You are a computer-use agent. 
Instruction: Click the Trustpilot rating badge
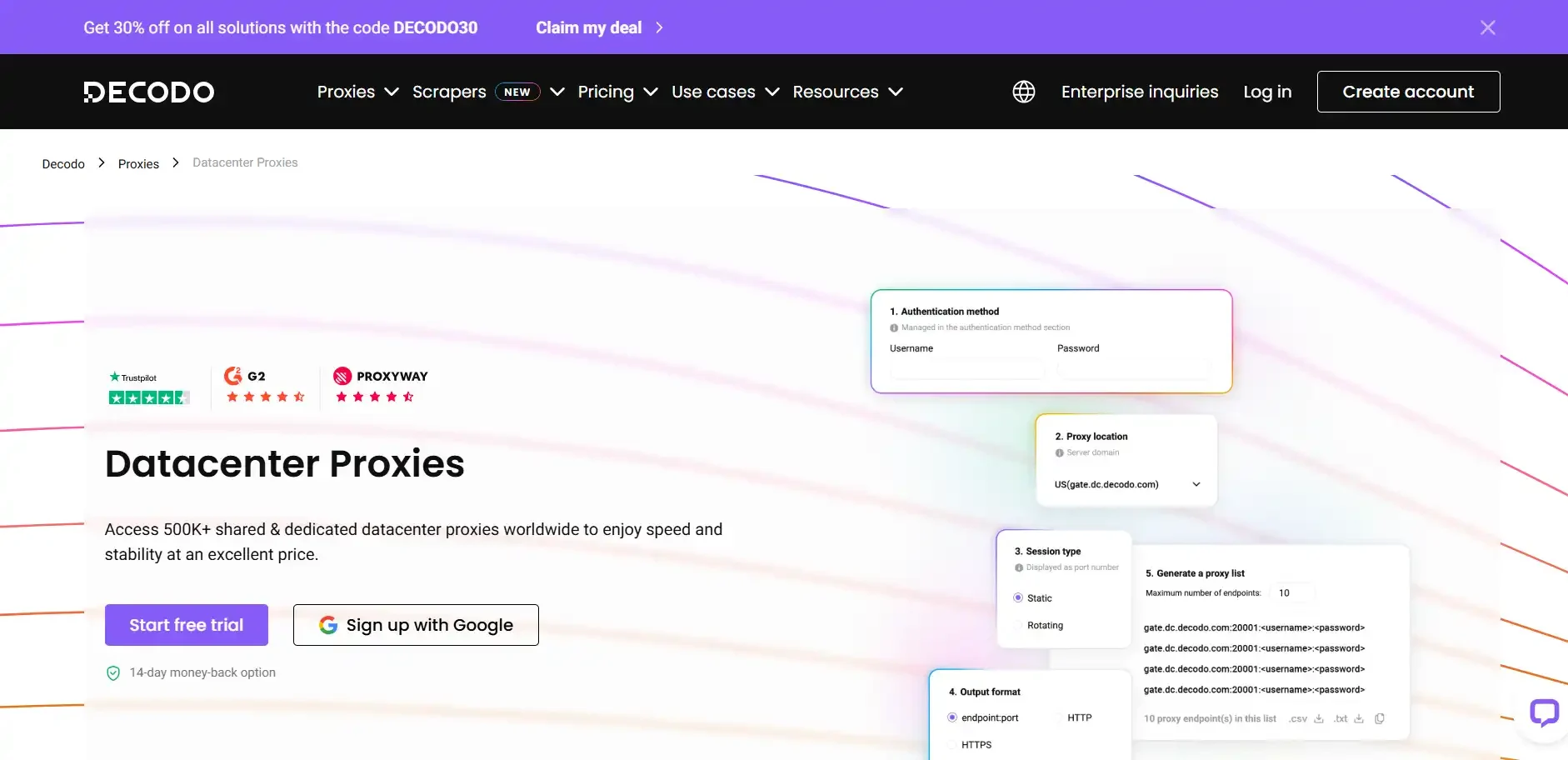[x=149, y=387]
